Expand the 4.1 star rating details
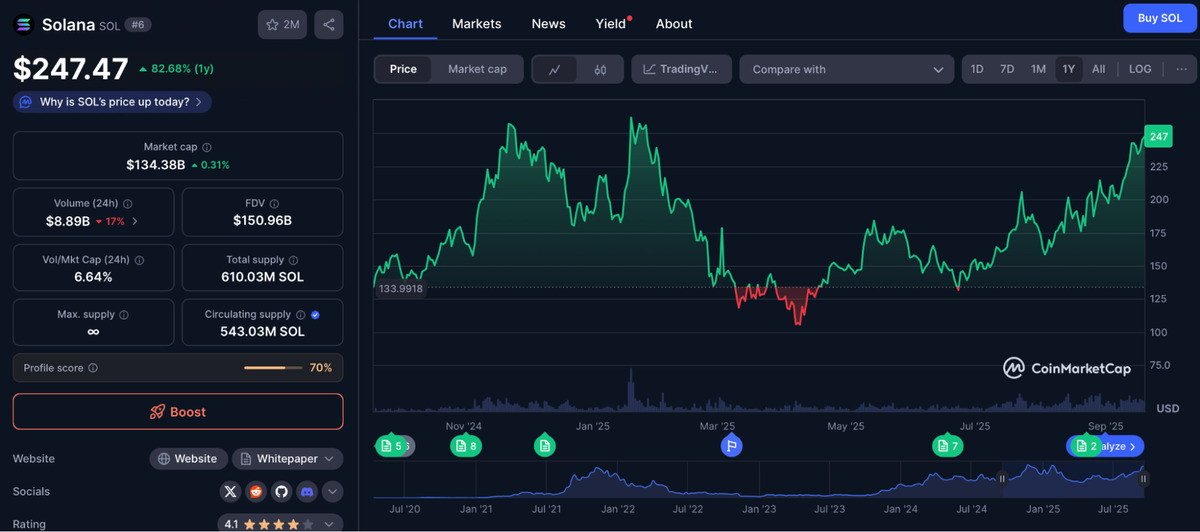Screen dimensions: 1200x532 [x=281, y=523]
